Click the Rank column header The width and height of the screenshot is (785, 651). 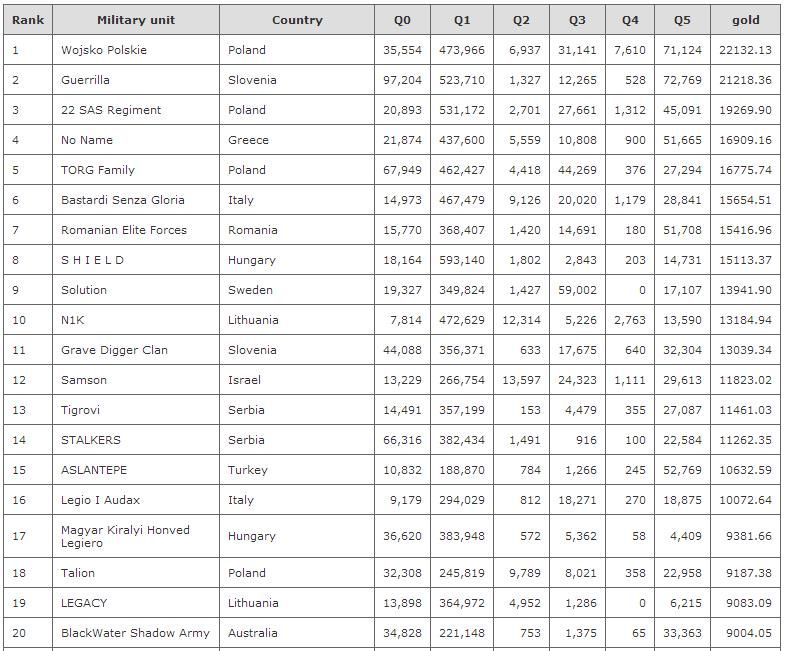pyautogui.click(x=28, y=20)
